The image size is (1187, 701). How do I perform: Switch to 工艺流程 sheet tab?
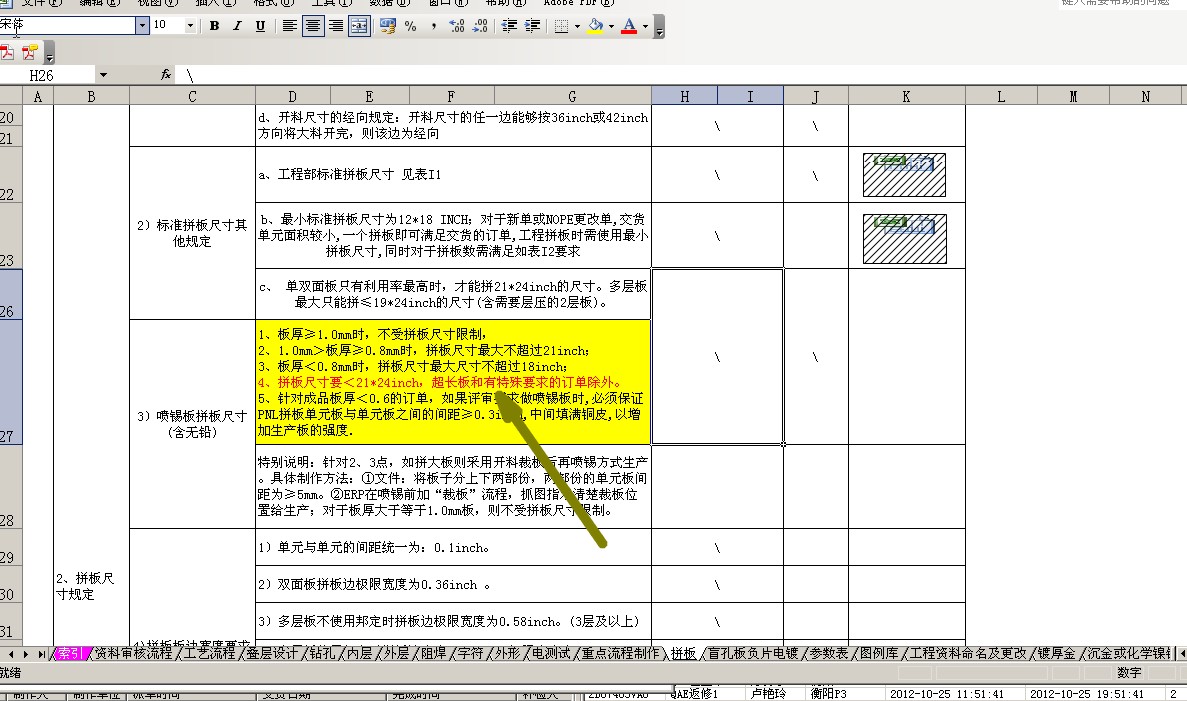click(211, 653)
